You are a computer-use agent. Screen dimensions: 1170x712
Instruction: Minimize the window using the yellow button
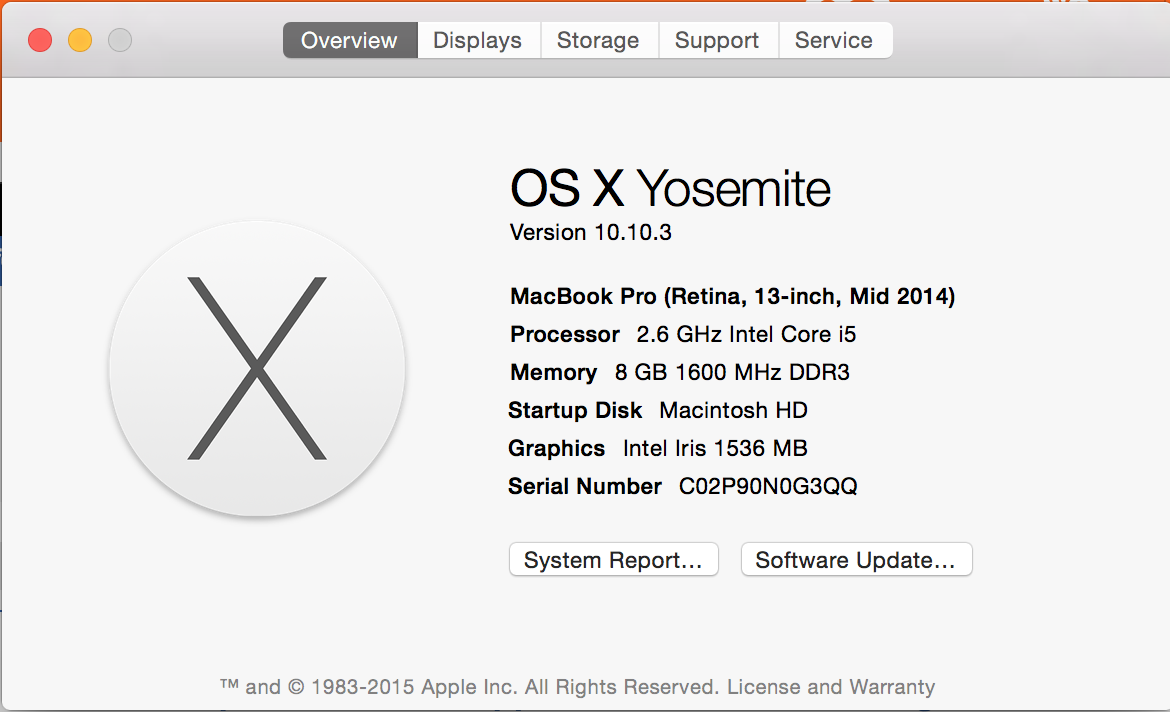point(80,41)
